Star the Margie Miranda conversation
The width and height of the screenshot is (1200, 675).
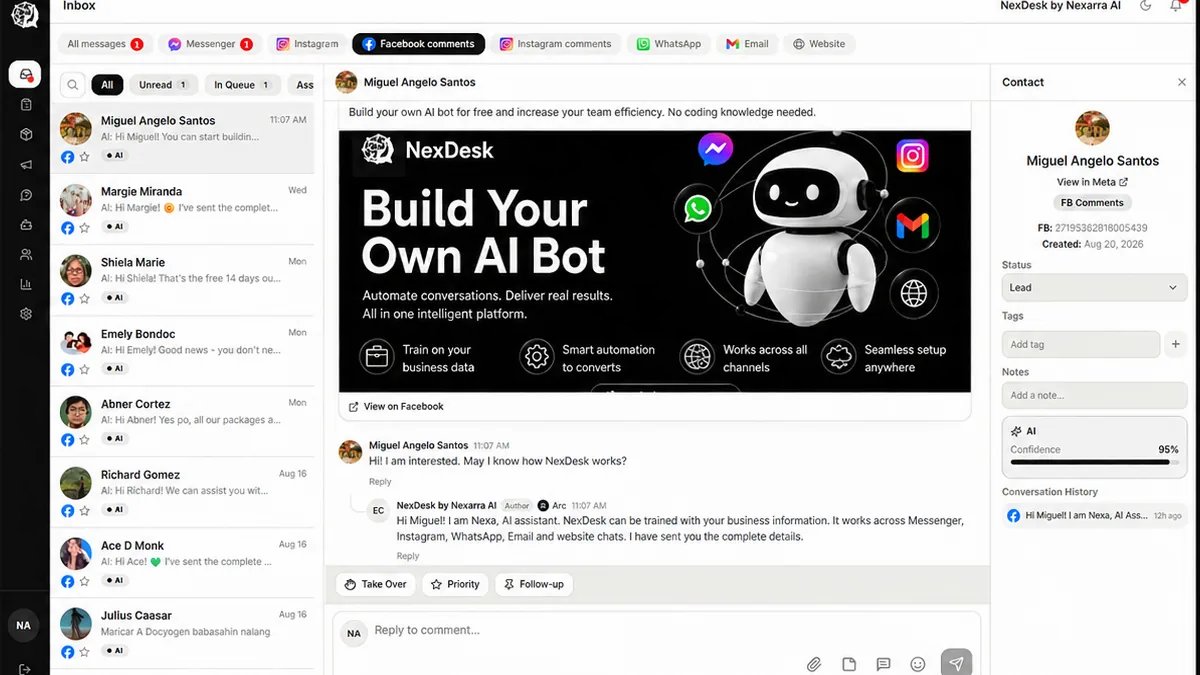tap(84, 228)
